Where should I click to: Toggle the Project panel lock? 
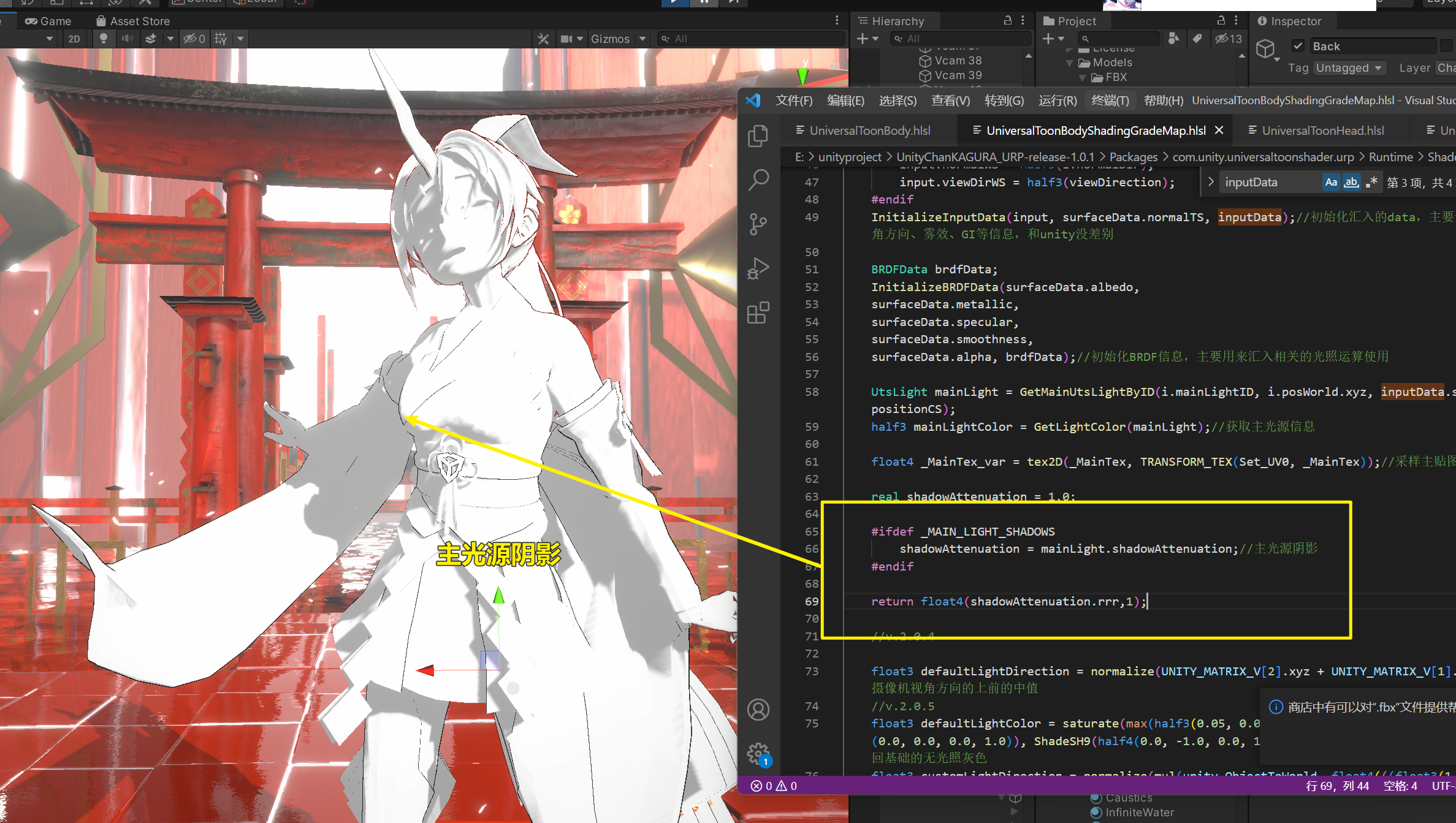click(1221, 20)
